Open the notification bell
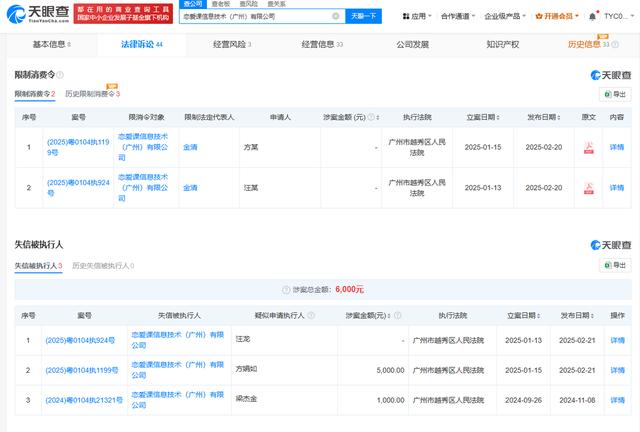Image resolution: width=640 pixels, height=432 pixels. click(592, 16)
